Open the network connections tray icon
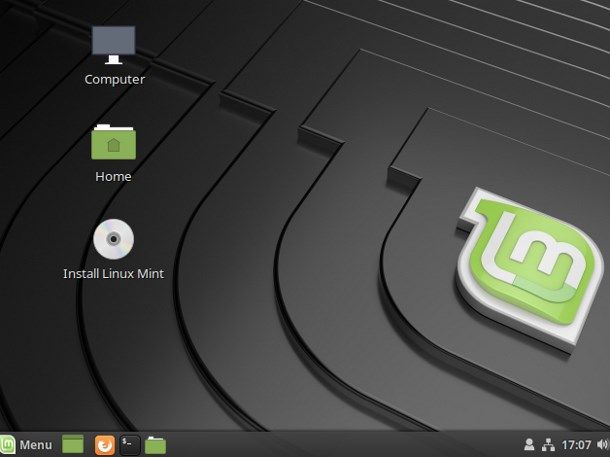This screenshot has width=610, height=457. pyautogui.click(x=549, y=445)
